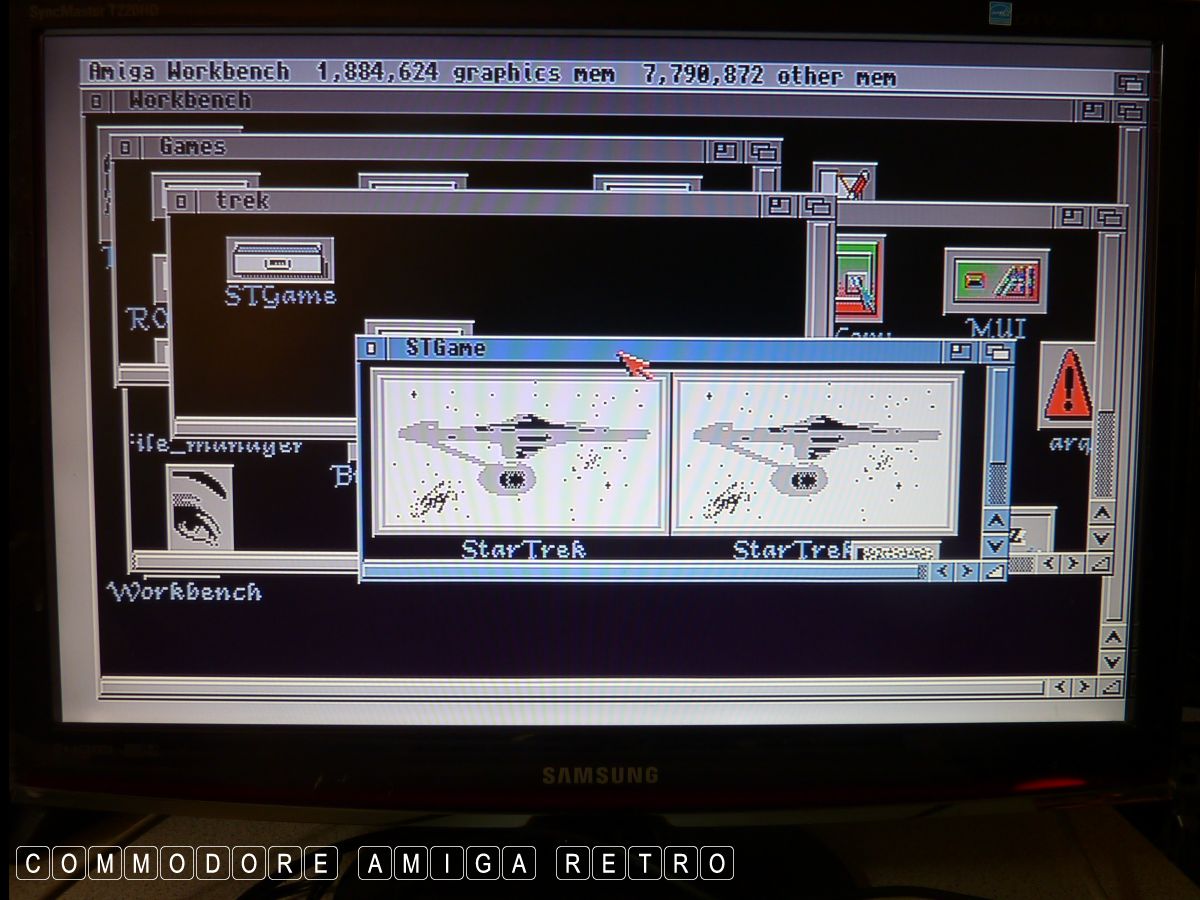Close the STGame window
Image resolution: width=1200 pixels, height=900 pixels.
pos(372,349)
